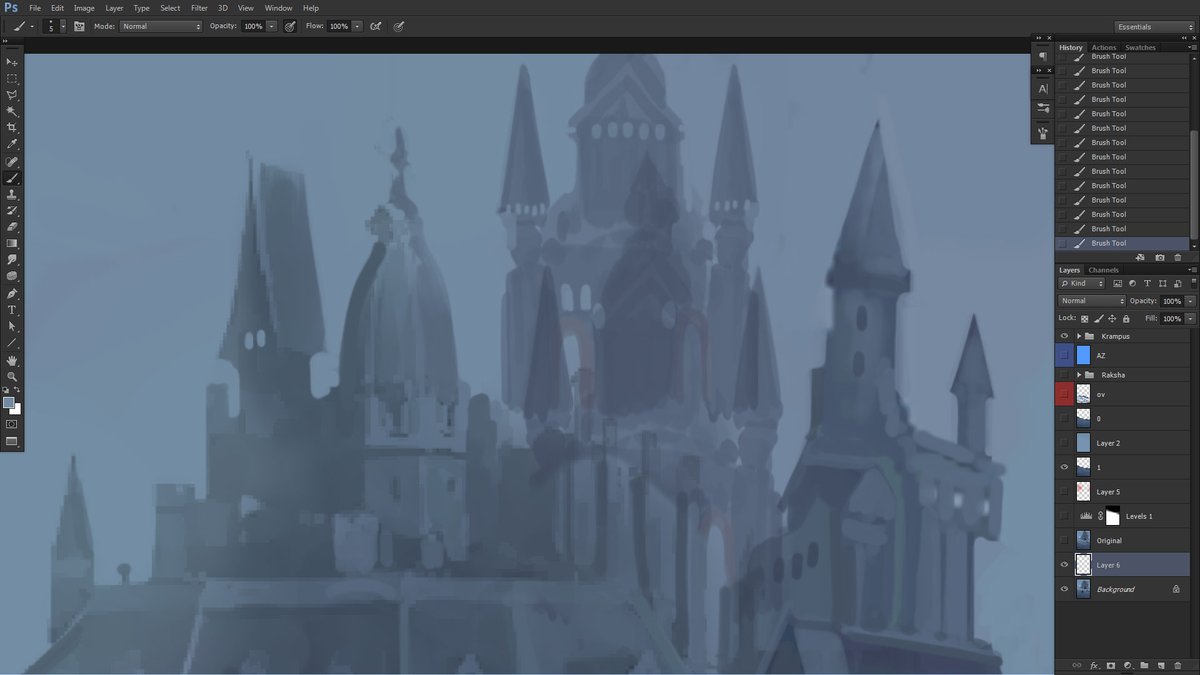Create a new layer from Layers footer
The height and width of the screenshot is (675, 1200).
[x=1161, y=665]
